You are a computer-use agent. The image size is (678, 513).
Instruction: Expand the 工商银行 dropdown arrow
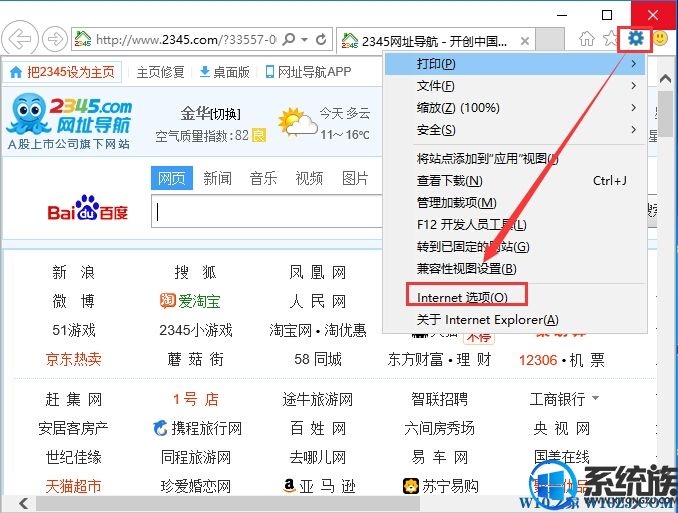pos(595,398)
